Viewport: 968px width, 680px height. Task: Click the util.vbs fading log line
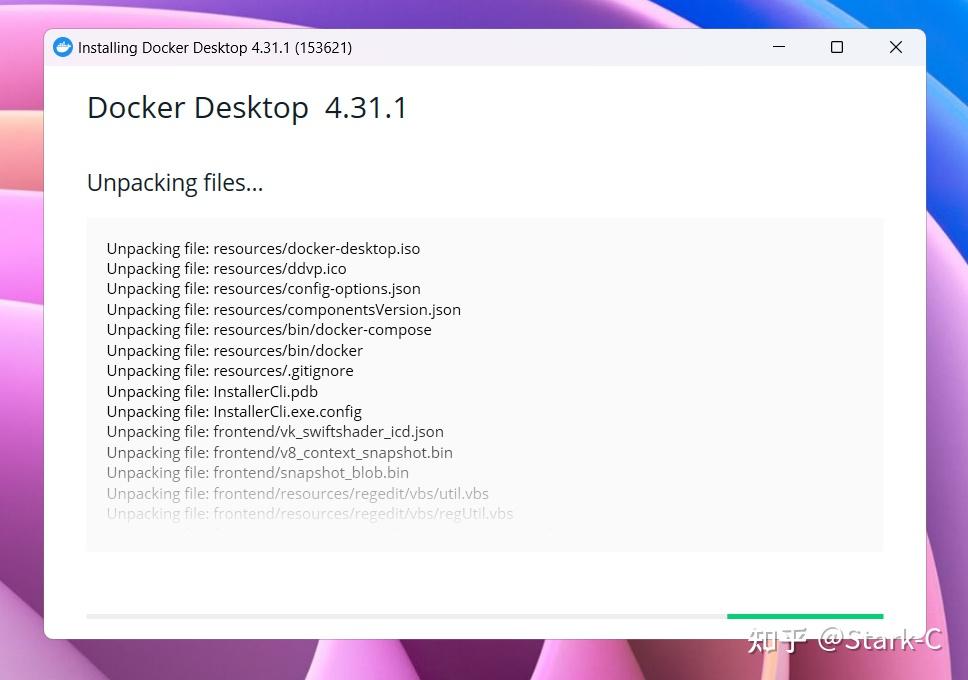point(298,493)
